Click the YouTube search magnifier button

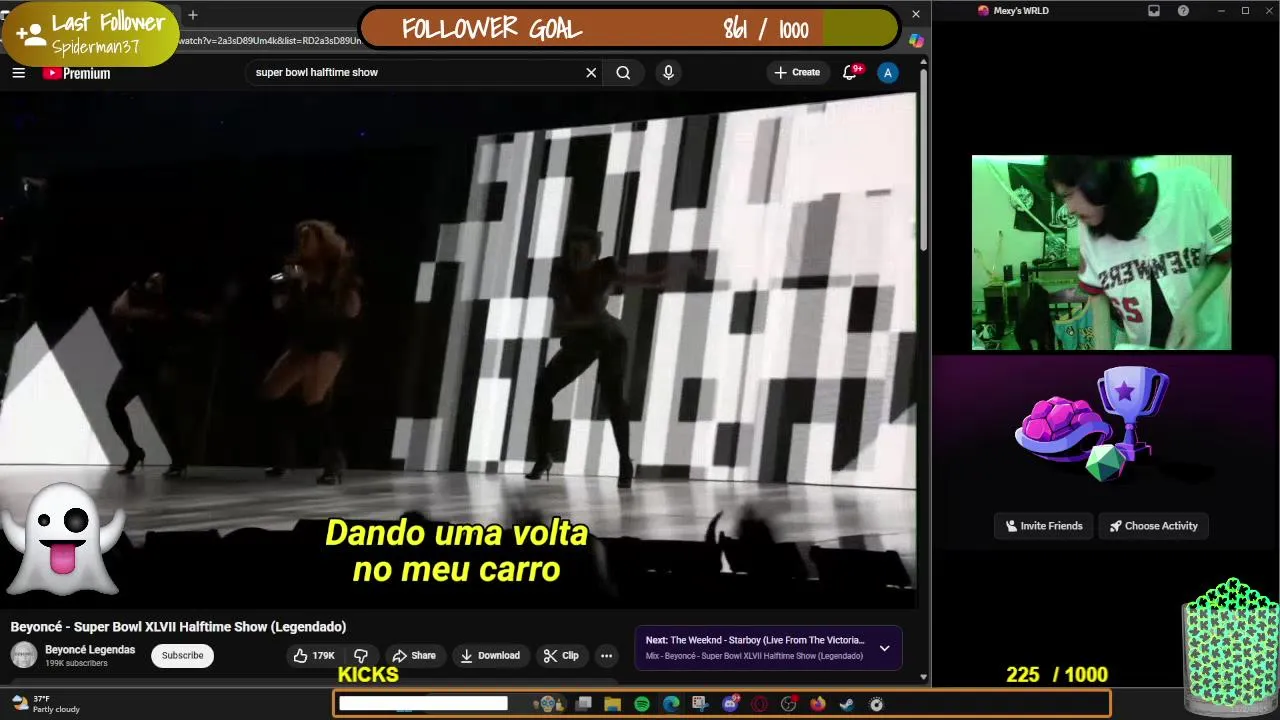[x=623, y=72]
